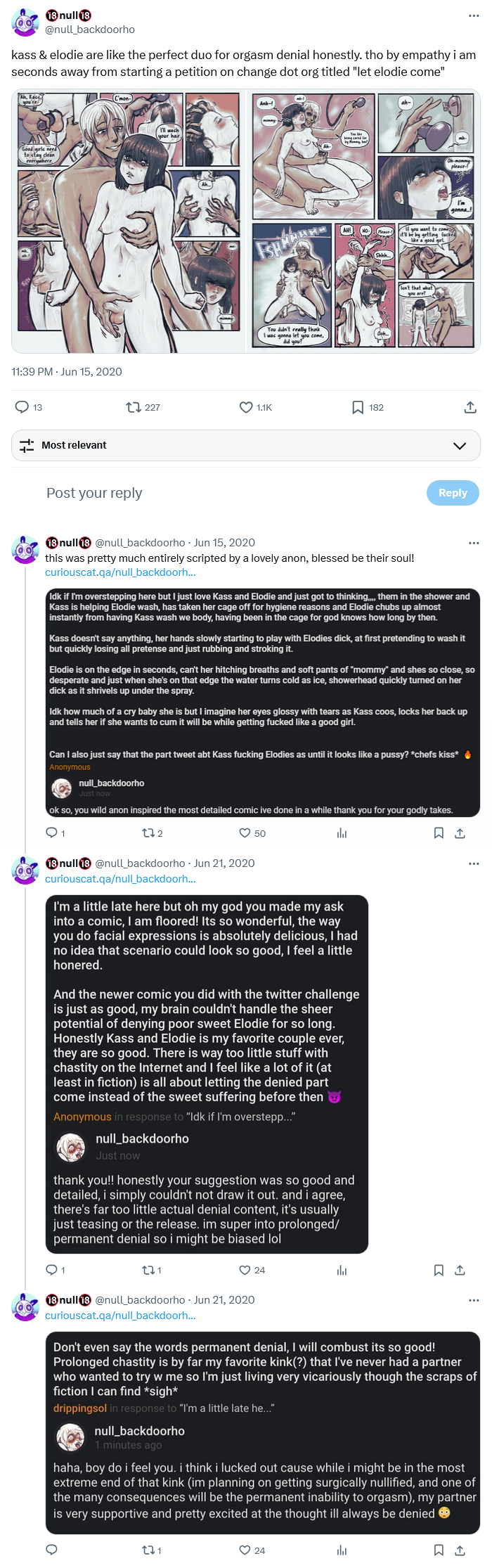The height and width of the screenshot is (1568, 492).
Task: Open the @null_backdoorho handle under the top avatar
Action: [90, 30]
